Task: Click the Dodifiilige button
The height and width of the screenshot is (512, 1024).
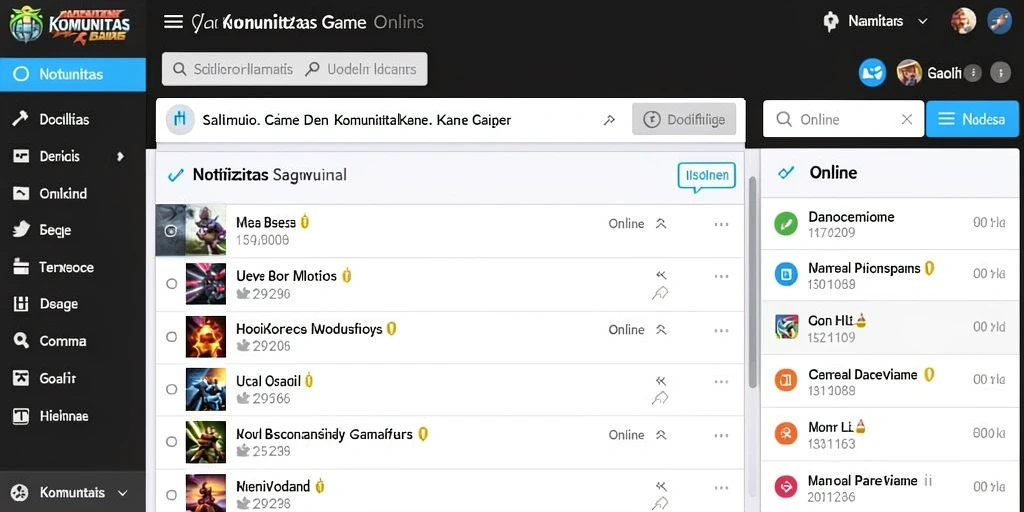Action: 684,120
